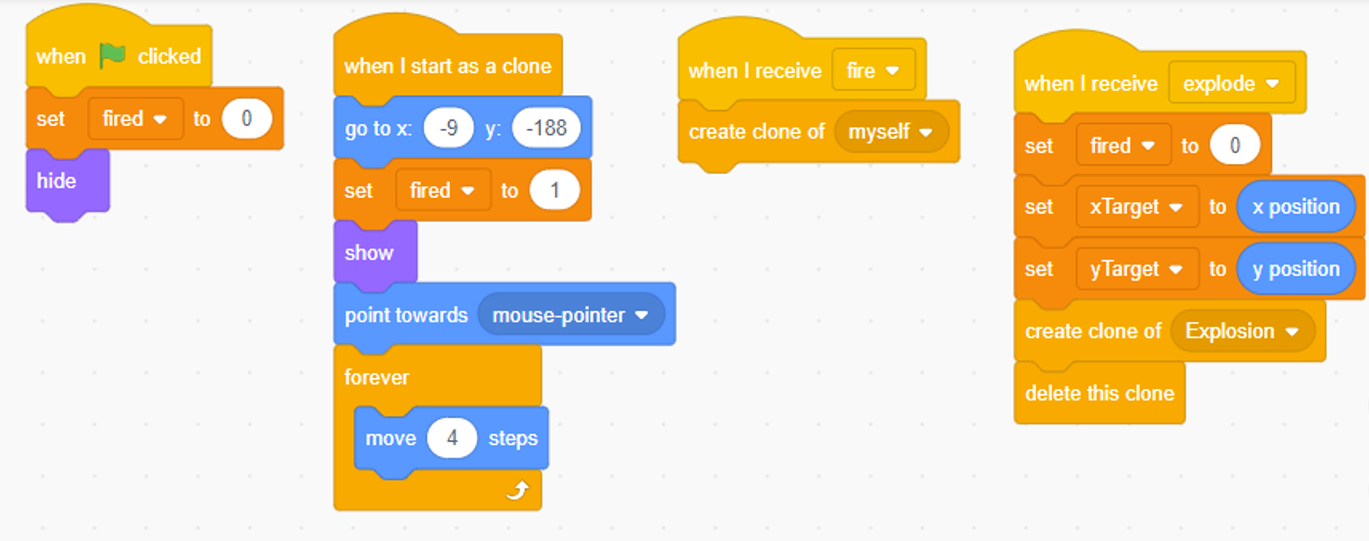Click the move 4 steps number field
This screenshot has height=541, width=1369.
click(452, 438)
